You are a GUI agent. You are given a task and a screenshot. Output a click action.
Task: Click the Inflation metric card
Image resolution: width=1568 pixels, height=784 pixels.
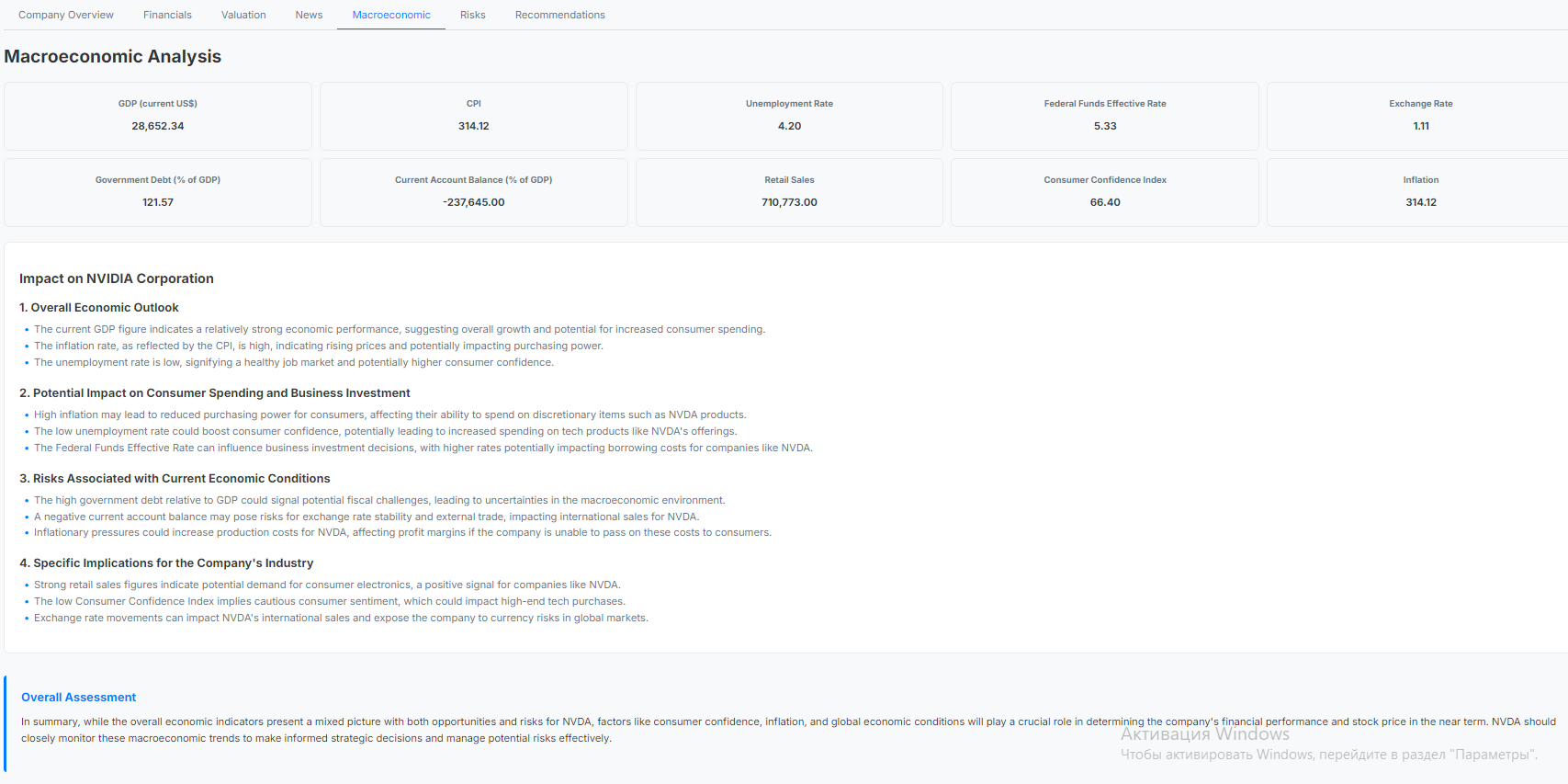click(1417, 192)
